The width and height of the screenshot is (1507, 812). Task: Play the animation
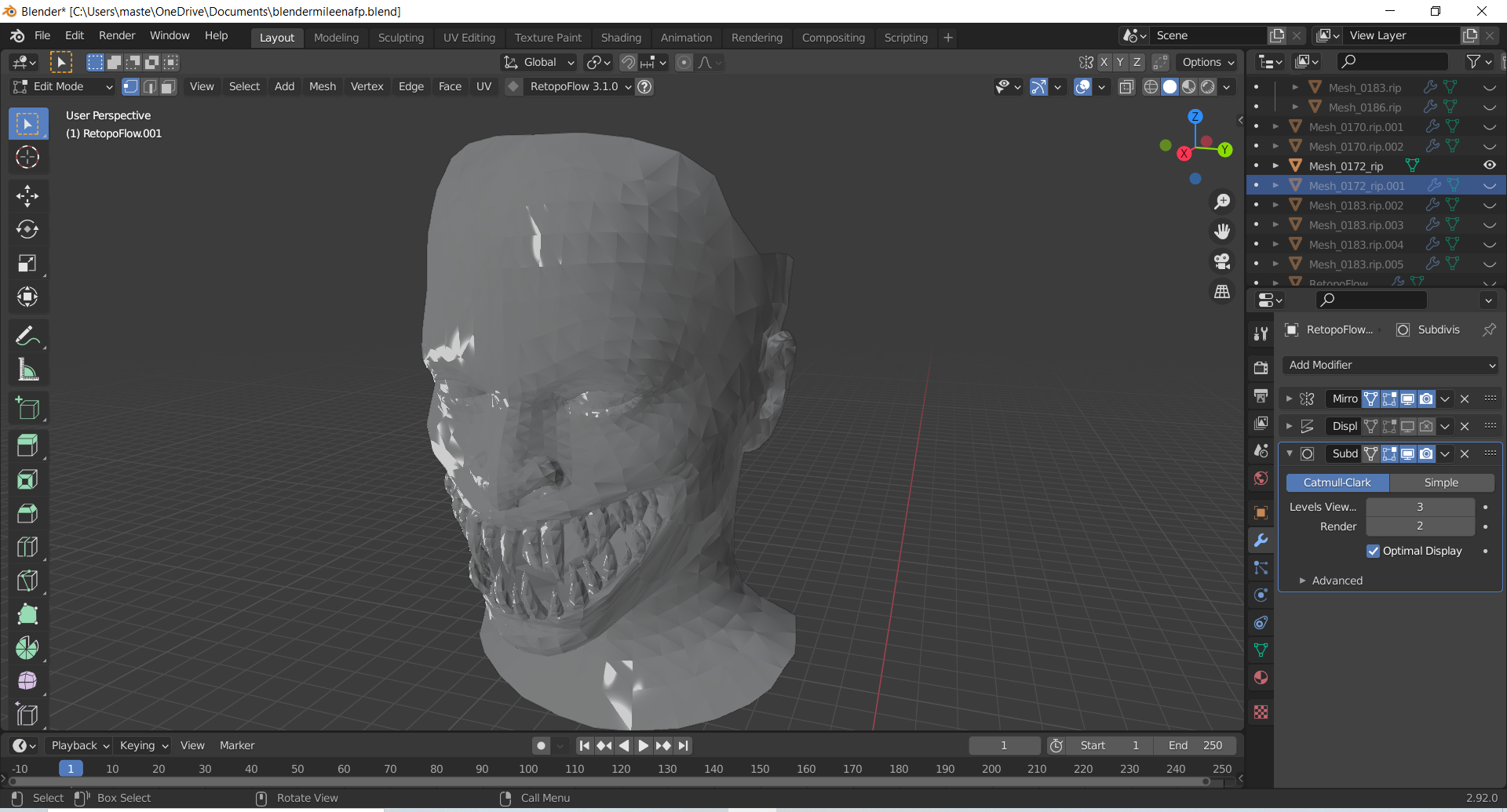click(x=644, y=745)
